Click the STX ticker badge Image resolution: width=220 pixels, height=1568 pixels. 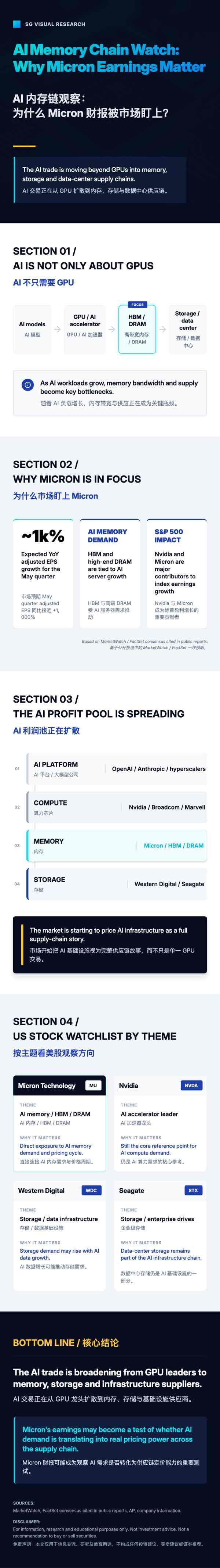tap(192, 1191)
